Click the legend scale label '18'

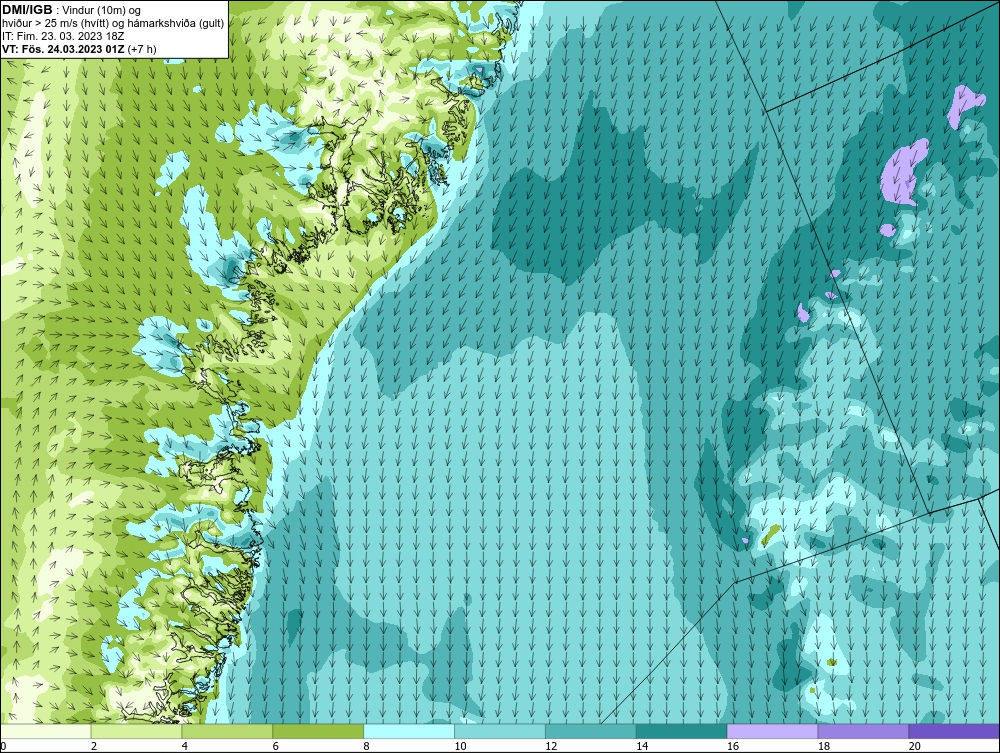pos(823,746)
